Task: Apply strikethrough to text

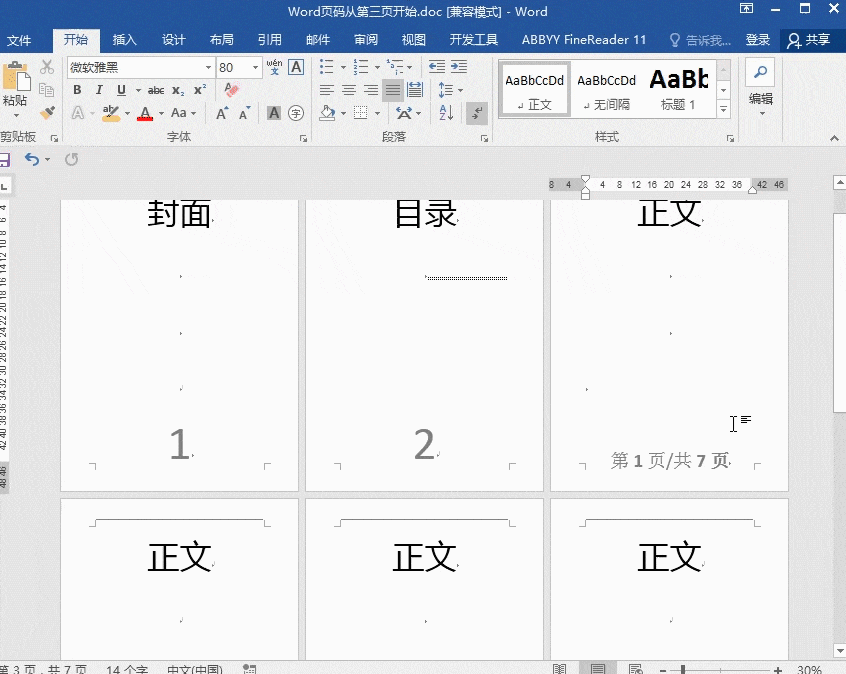Action: coord(155,89)
